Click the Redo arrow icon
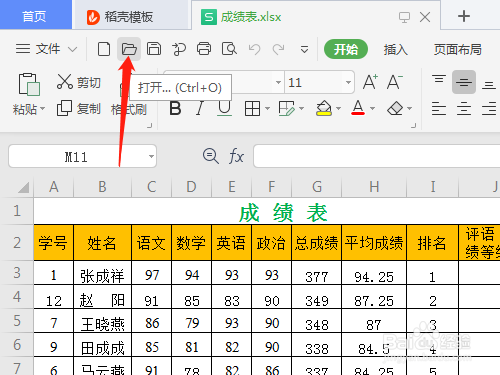This screenshot has height=375, width=500. coord(278,49)
